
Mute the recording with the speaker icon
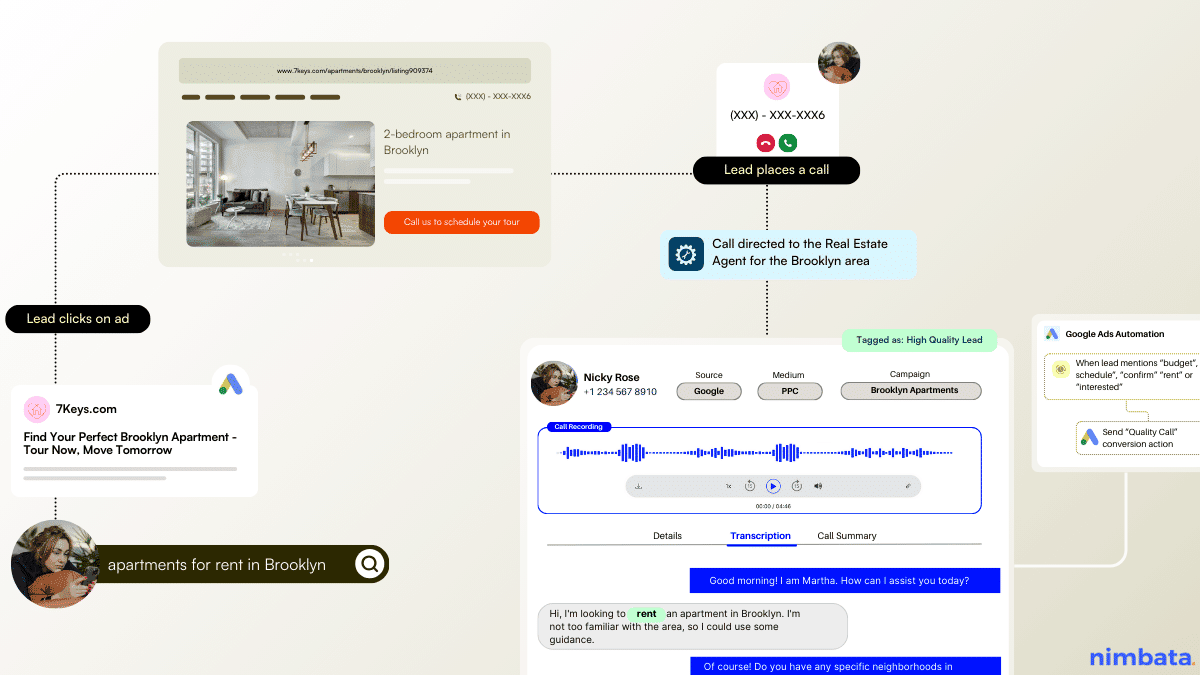pos(817,485)
